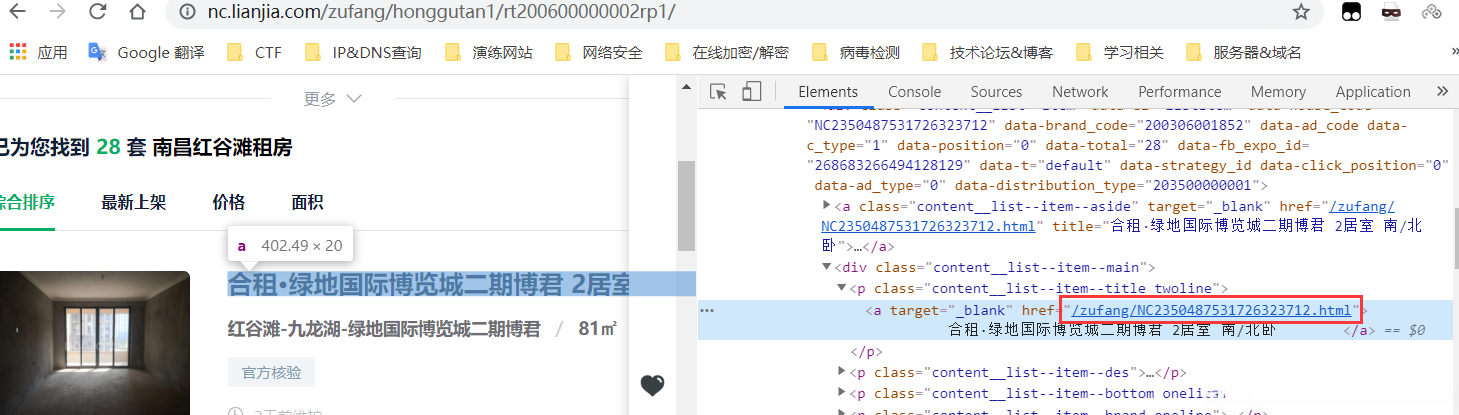1459x415 pixels.
Task: Click the "81㎡" area text
Action: (x=597, y=328)
